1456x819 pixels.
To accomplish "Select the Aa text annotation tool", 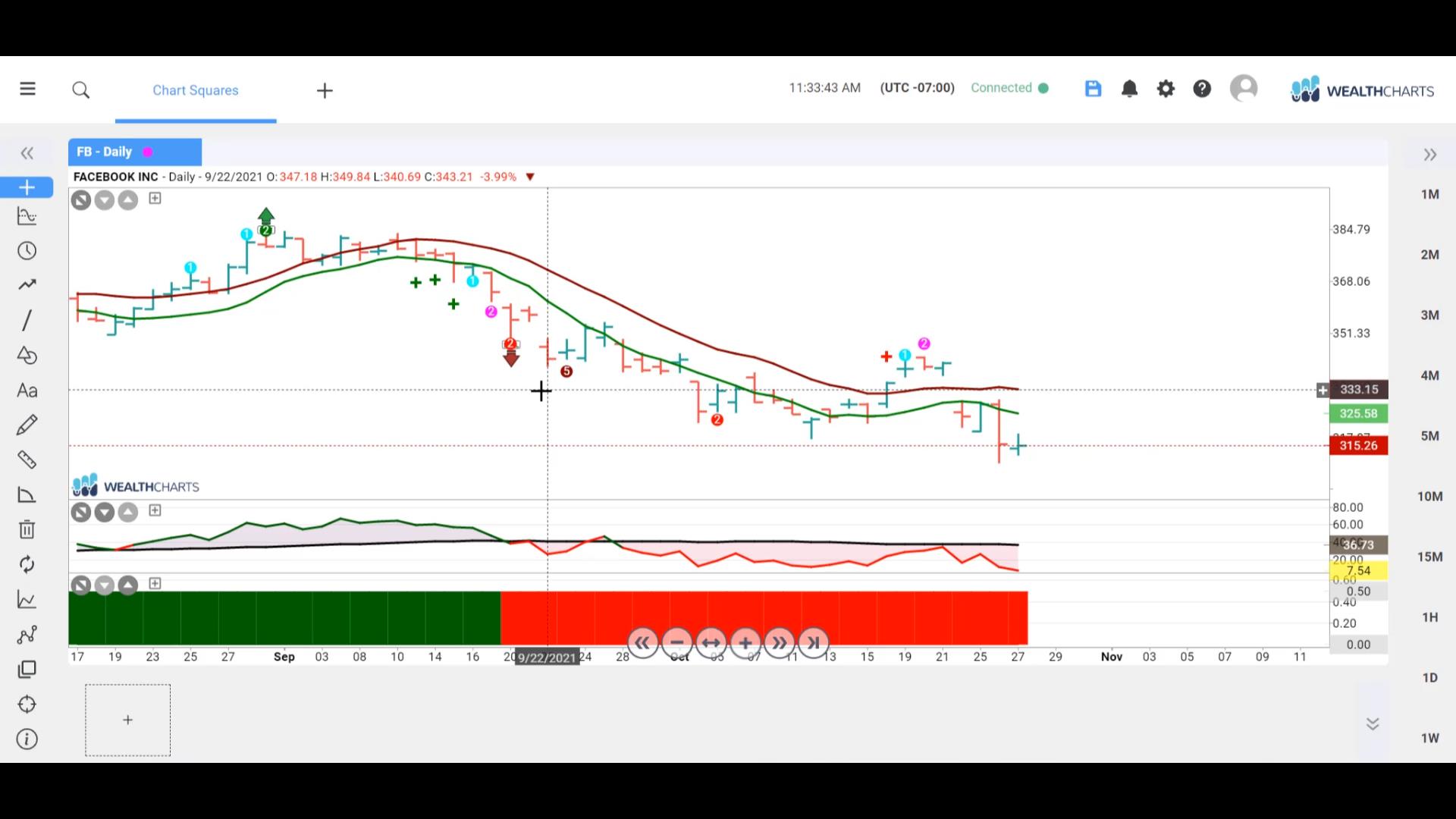I will tap(27, 391).
